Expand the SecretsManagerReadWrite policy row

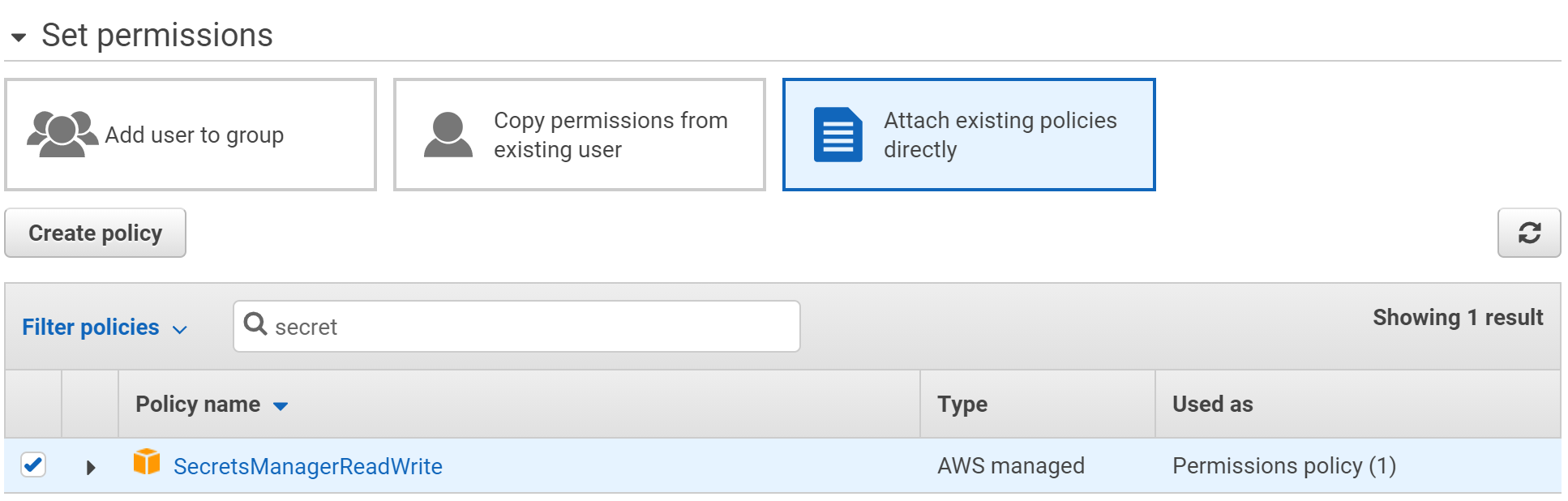click(x=90, y=466)
